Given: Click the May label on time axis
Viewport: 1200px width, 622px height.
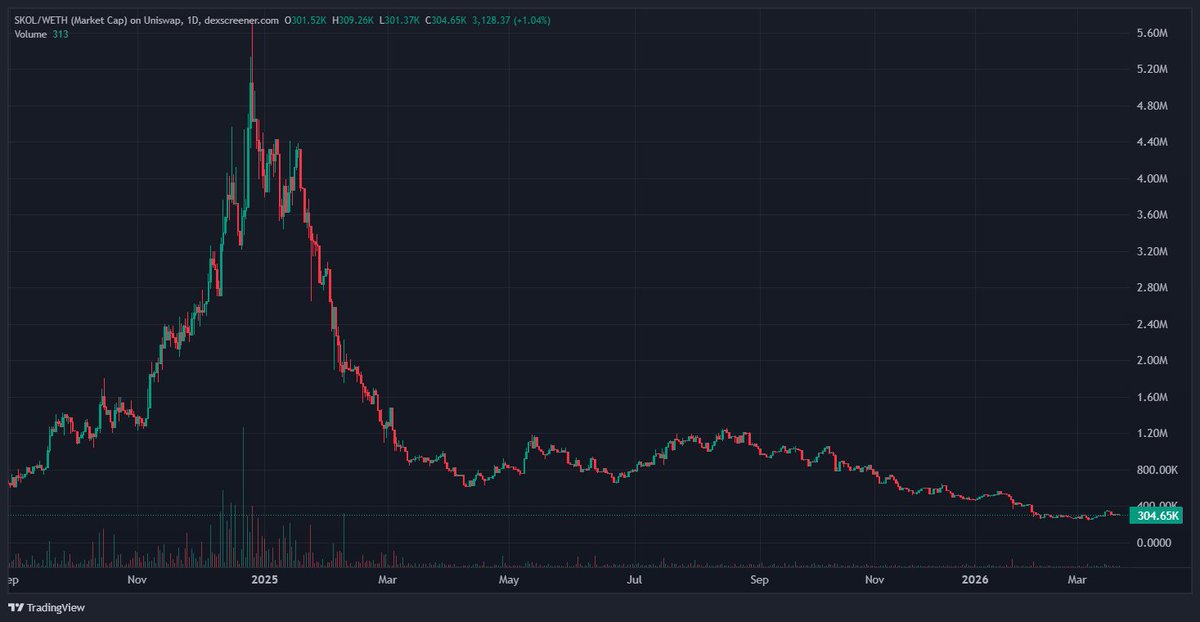Looking at the screenshot, I should [x=510, y=580].
